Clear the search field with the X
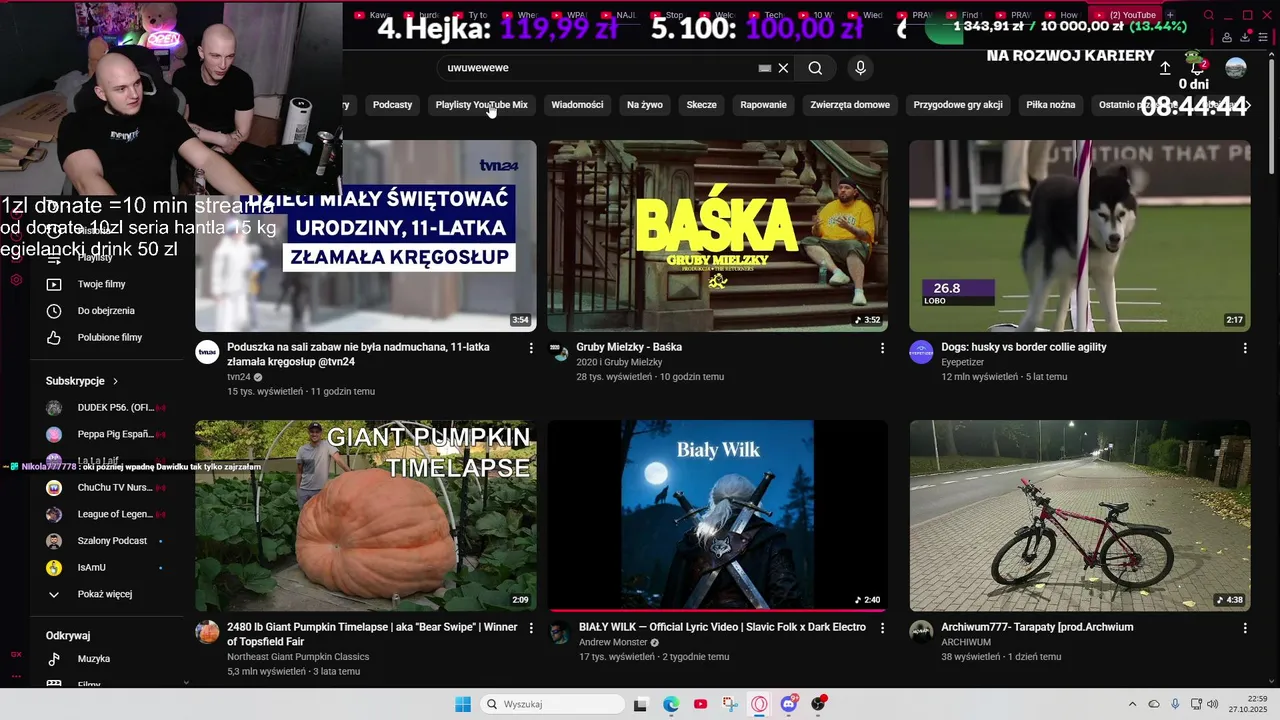Image resolution: width=1280 pixels, height=720 pixels. [783, 68]
